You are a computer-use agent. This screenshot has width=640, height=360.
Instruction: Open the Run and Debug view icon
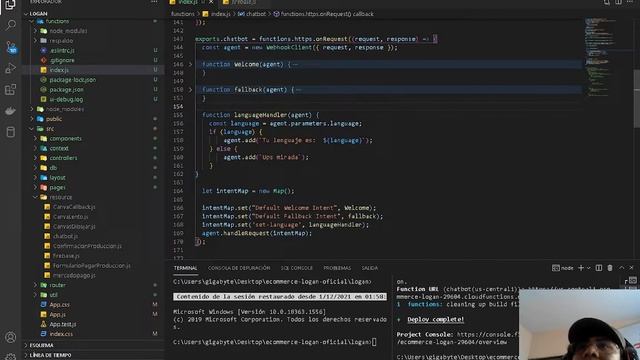(10, 68)
